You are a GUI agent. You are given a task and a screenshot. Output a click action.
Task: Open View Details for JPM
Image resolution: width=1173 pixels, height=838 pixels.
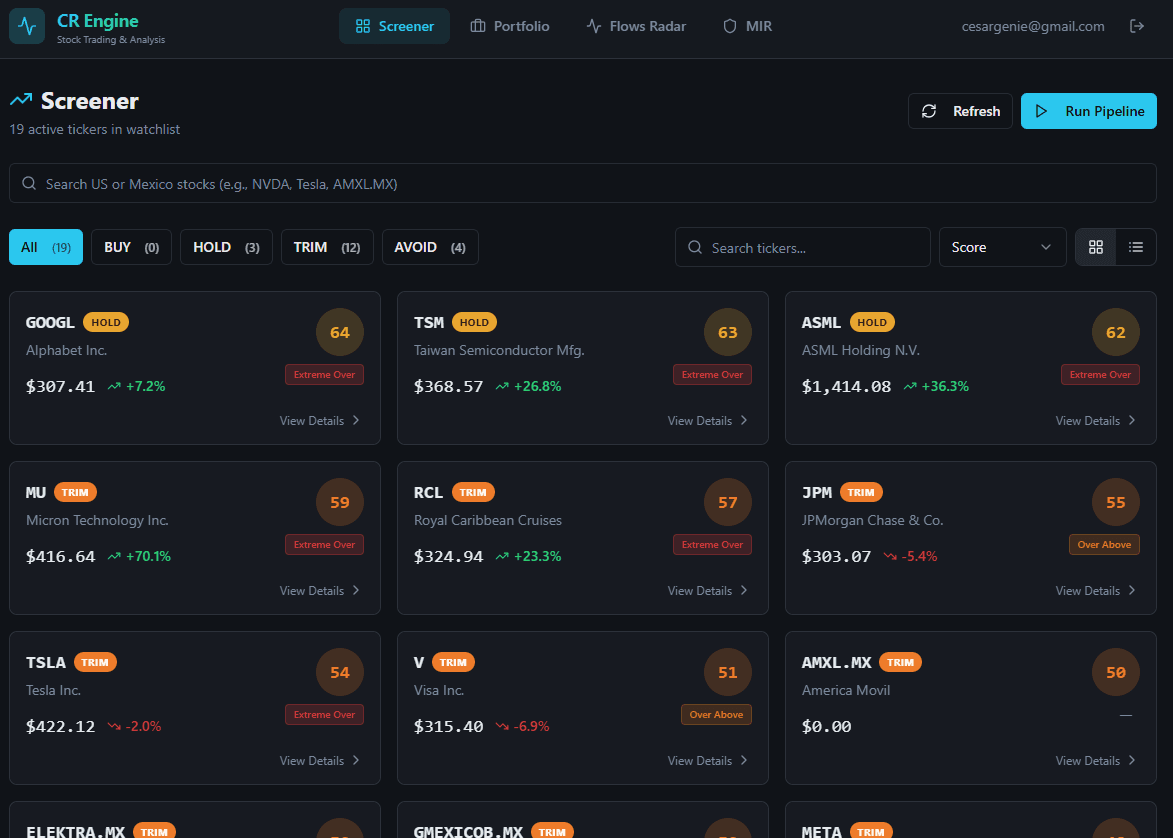[1096, 590]
